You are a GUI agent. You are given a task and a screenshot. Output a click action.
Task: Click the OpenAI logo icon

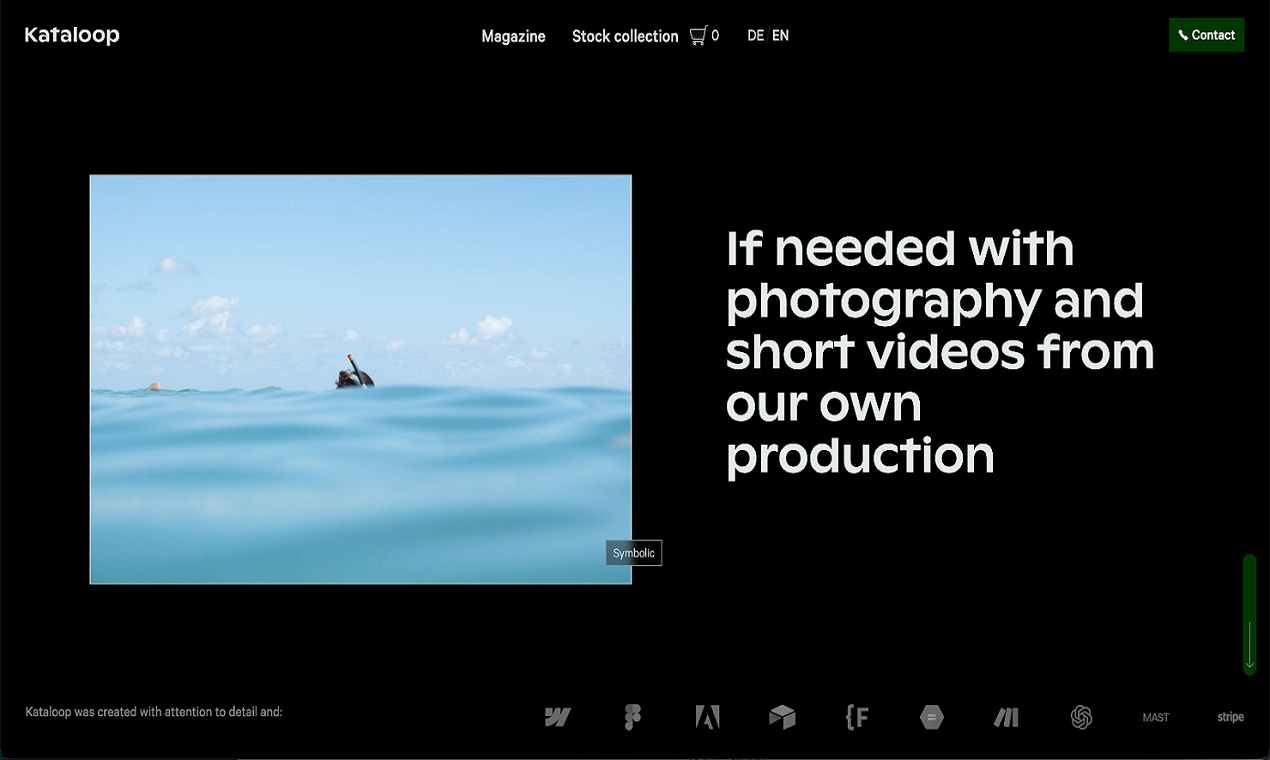click(1081, 717)
